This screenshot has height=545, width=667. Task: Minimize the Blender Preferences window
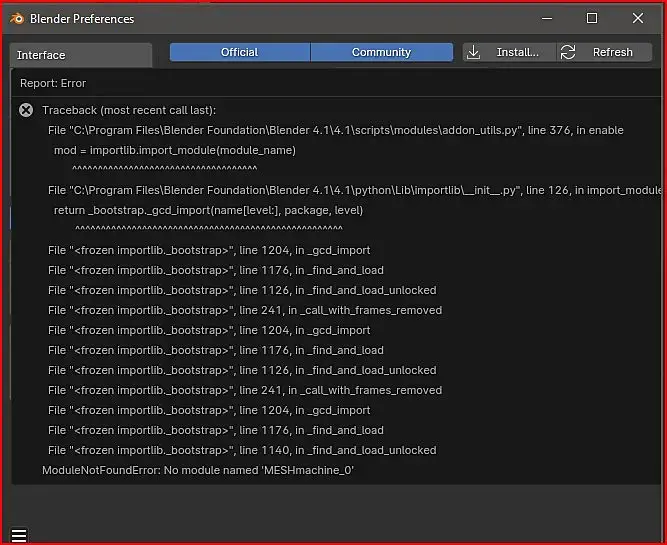click(x=546, y=18)
